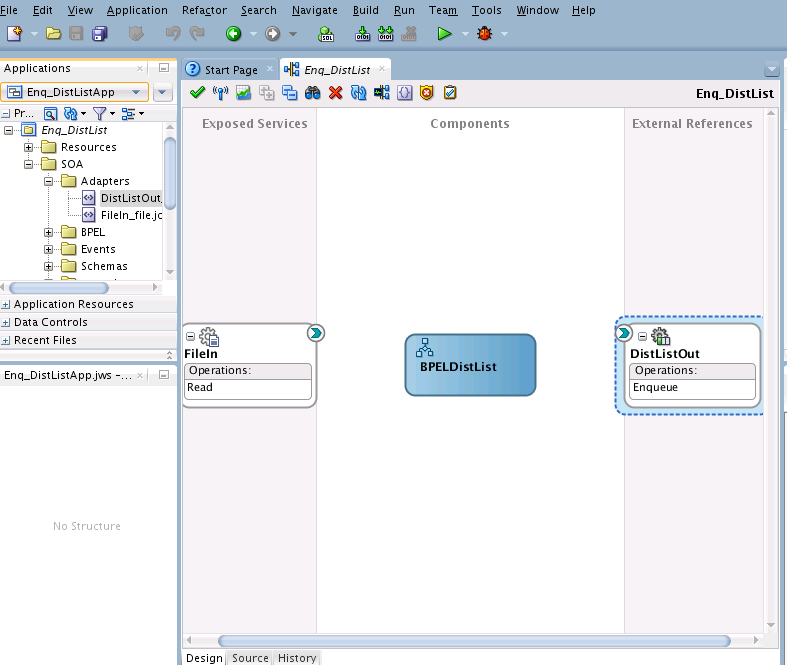This screenshot has width=787, height=665.
Task: Click the Open folder icon in toolbar
Action: pyautogui.click(x=53, y=34)
